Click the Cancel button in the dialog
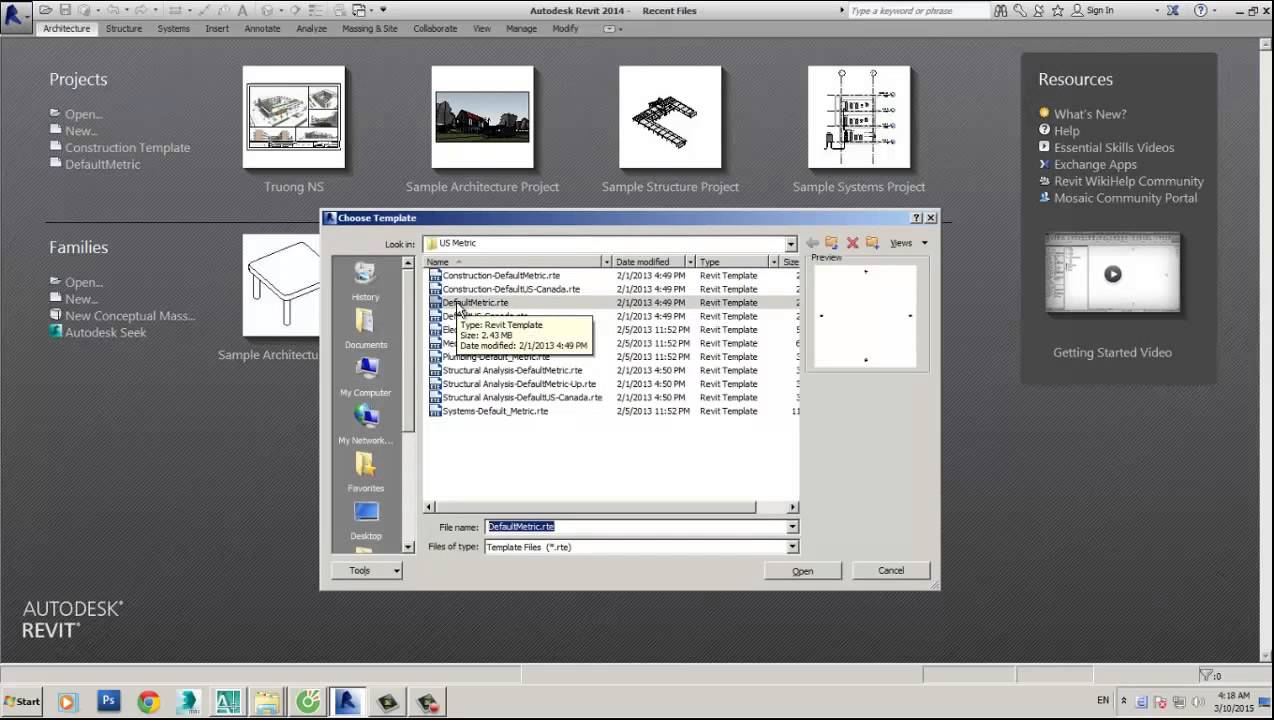Viewport: 1274px width, 720px height. pyautogui.click(x=891, y=571)
